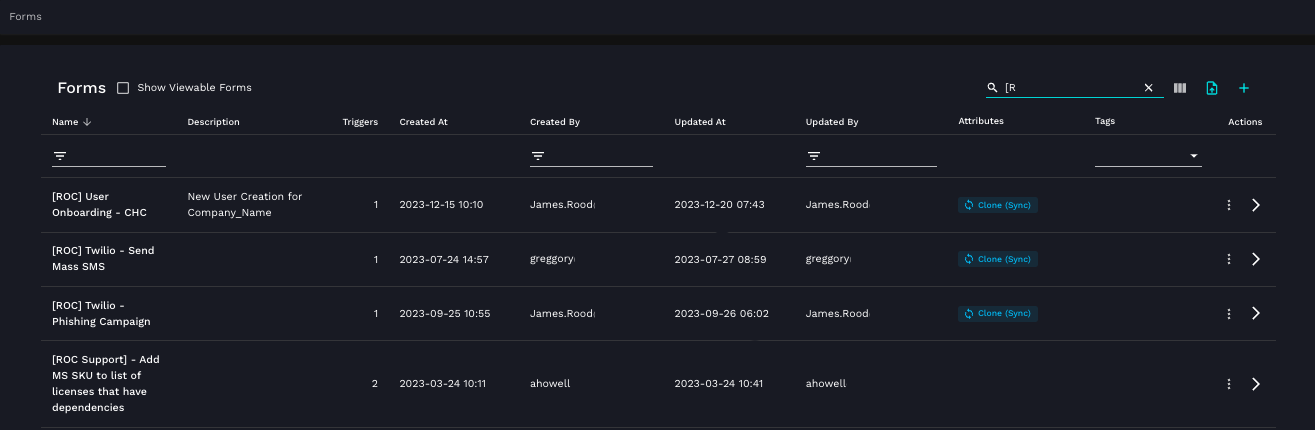Click Clone (Sync) badge on Twilio Mass SMS row
This screenshot has height=430, width=1315.
998,259
